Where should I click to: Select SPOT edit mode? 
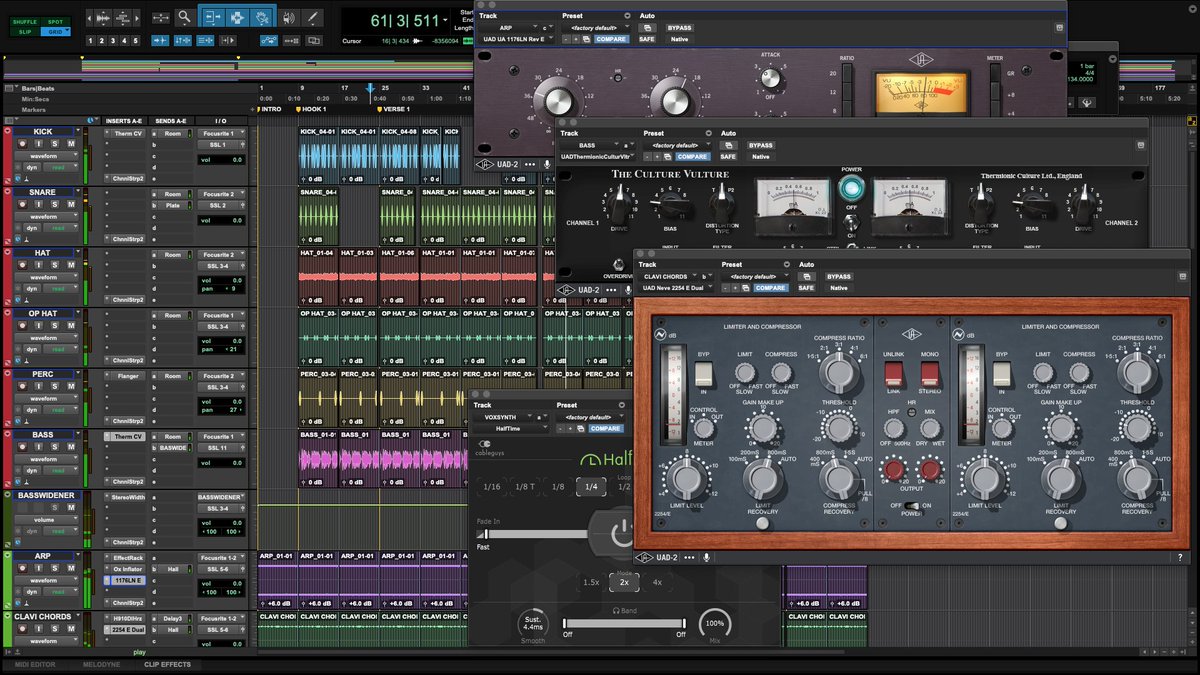tap(55, 21)
